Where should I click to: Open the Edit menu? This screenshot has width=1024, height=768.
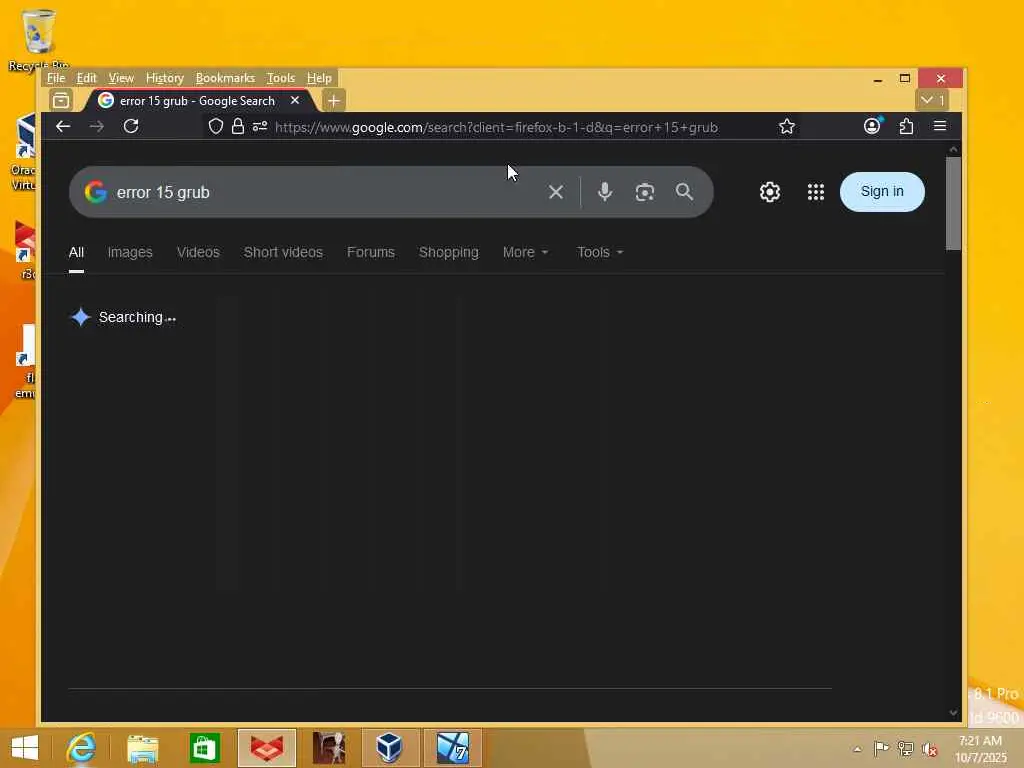click(86, 78)
